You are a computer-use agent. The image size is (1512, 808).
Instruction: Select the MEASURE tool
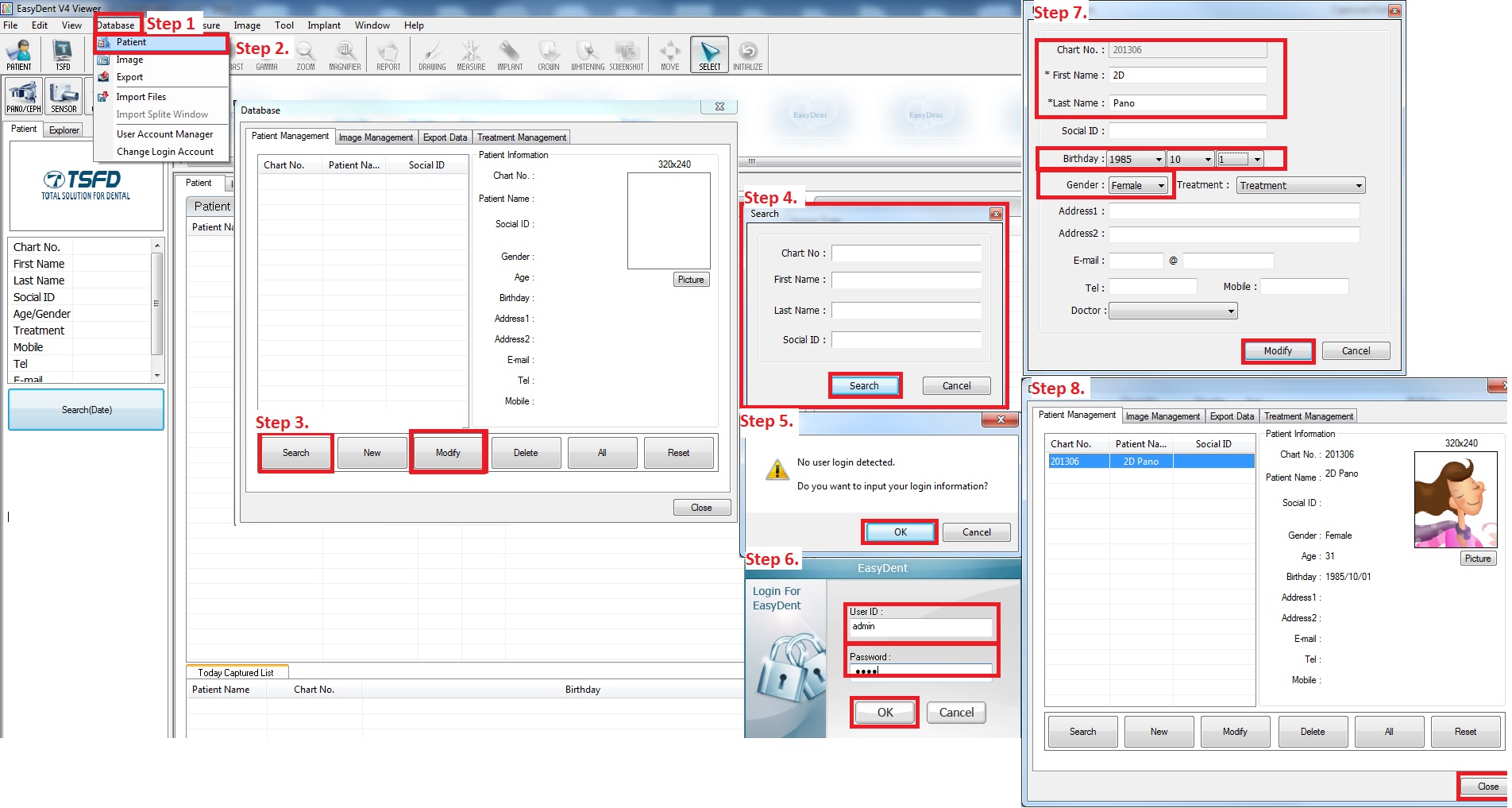click(x=471, y=55)
